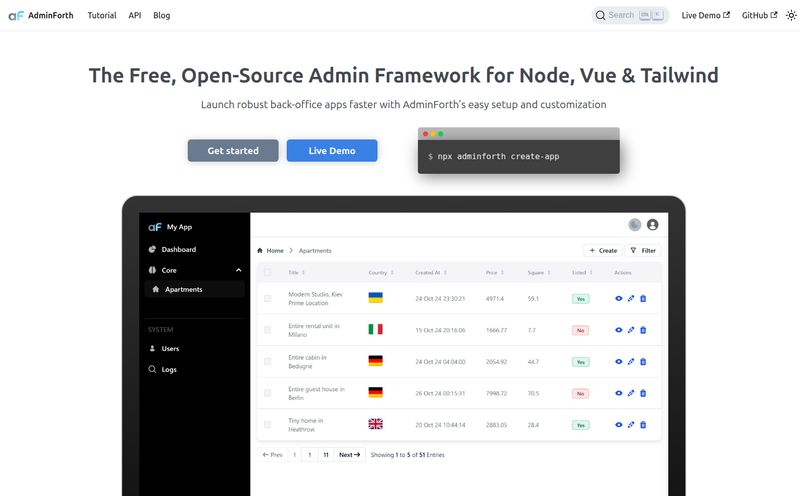View the Entire cabin row (eye icon)
The image size is (800, 496).
(618, 362)
